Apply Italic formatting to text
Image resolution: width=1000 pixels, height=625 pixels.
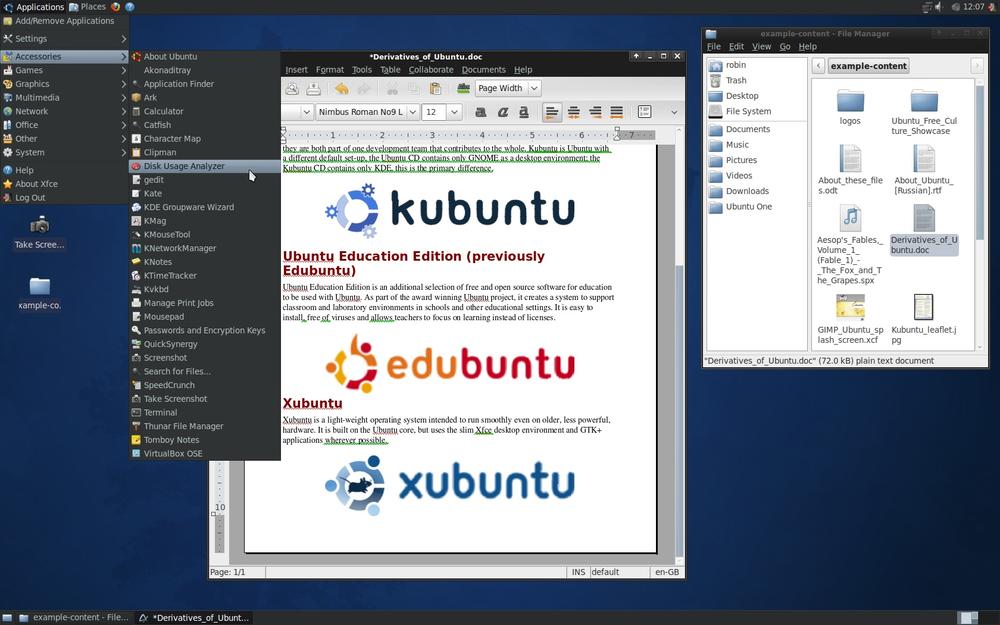[x=503, y=112]
